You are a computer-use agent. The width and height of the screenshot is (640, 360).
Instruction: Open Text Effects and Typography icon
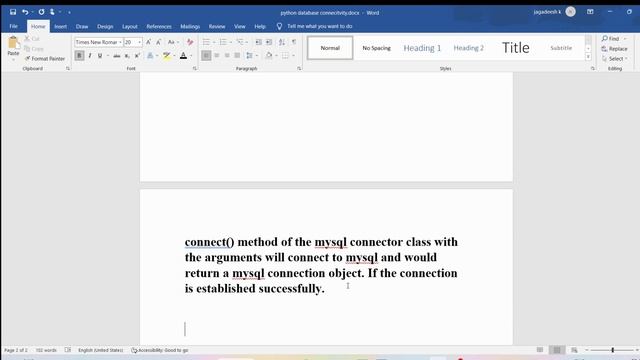[150, 56]
